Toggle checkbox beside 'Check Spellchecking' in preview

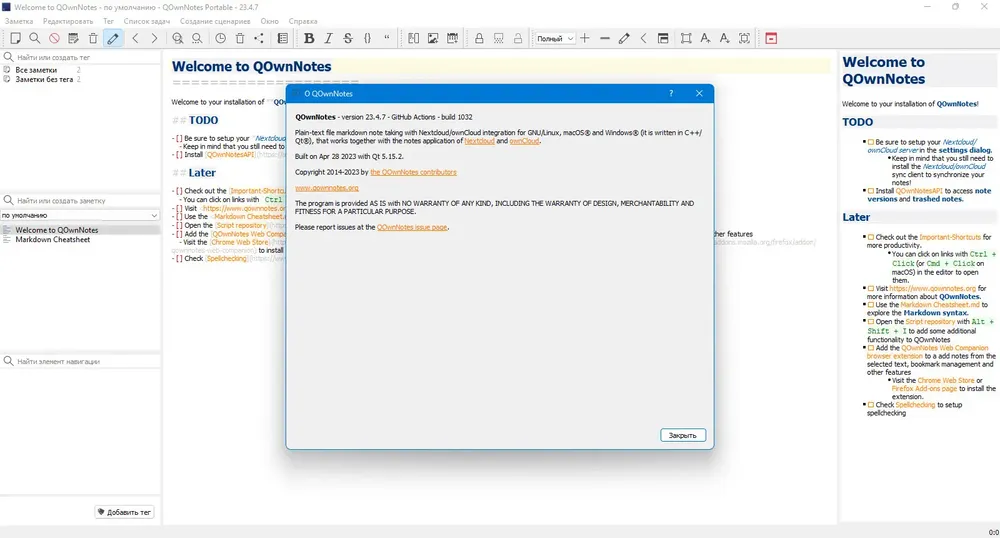[x=871, y=405]
